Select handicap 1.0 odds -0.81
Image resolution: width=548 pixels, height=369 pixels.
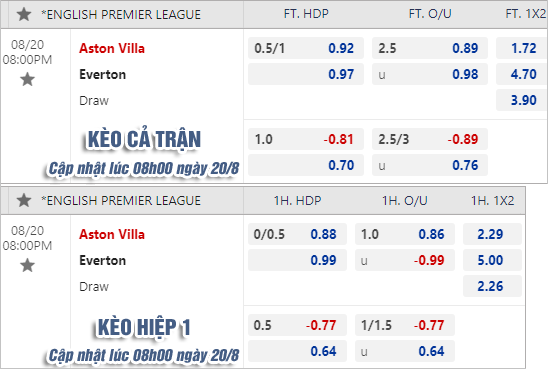[x=306, y=139]
